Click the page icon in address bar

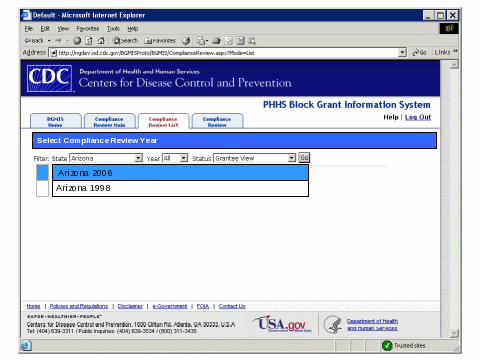pyautogui.click(x=54, y=53)
